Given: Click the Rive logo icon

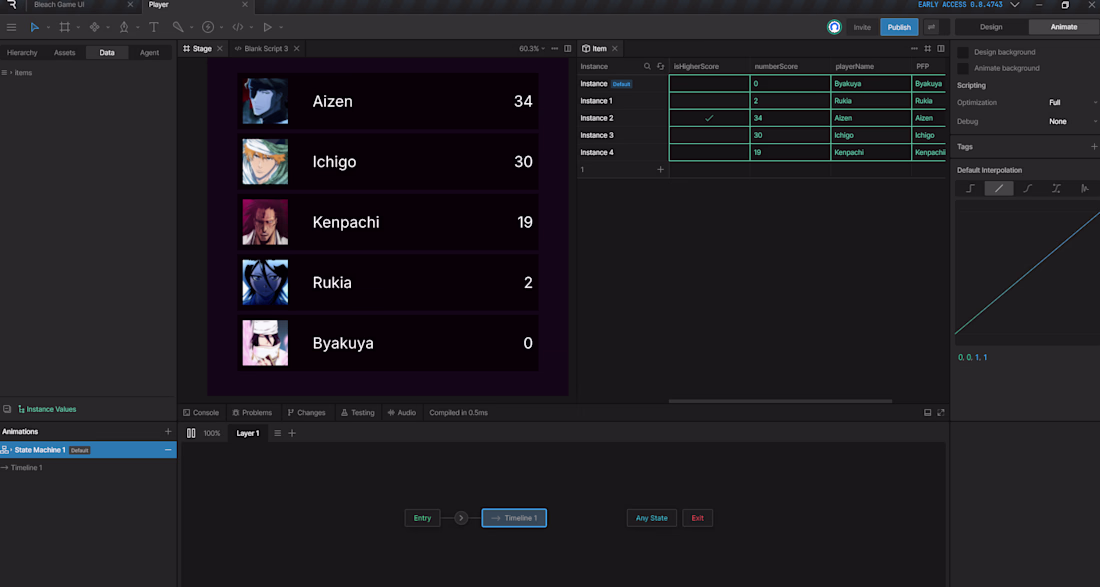Looking at the screenshot, I should [x=11, y=5].
